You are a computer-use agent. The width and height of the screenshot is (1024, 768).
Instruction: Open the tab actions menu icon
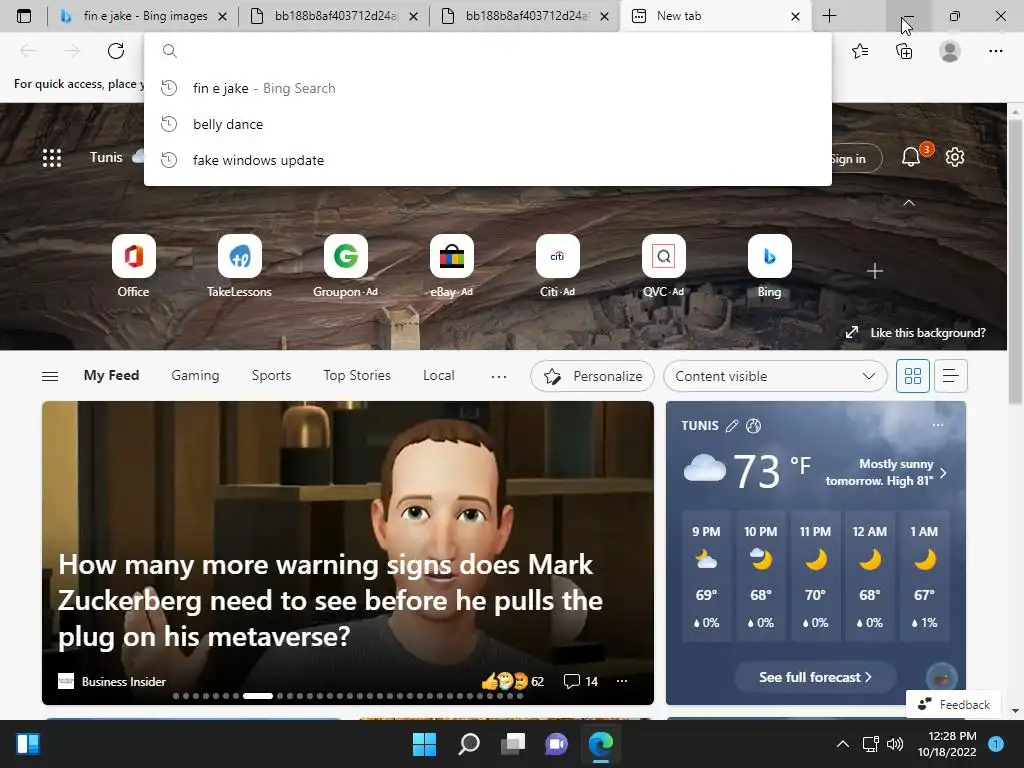(x=24, y=16)
